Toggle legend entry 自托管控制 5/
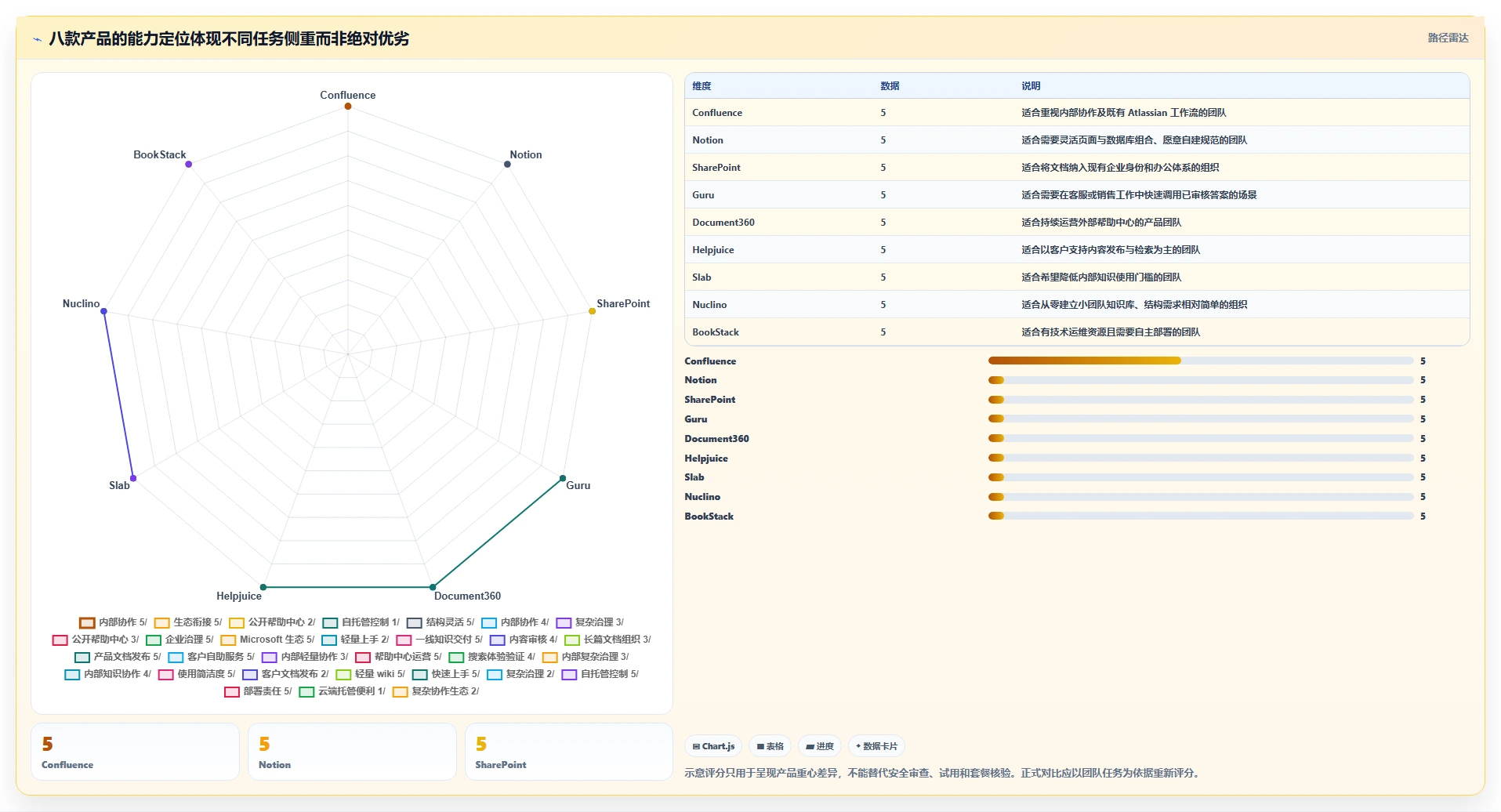This screenshot has height=812, width=1501. tap(600, 674)
